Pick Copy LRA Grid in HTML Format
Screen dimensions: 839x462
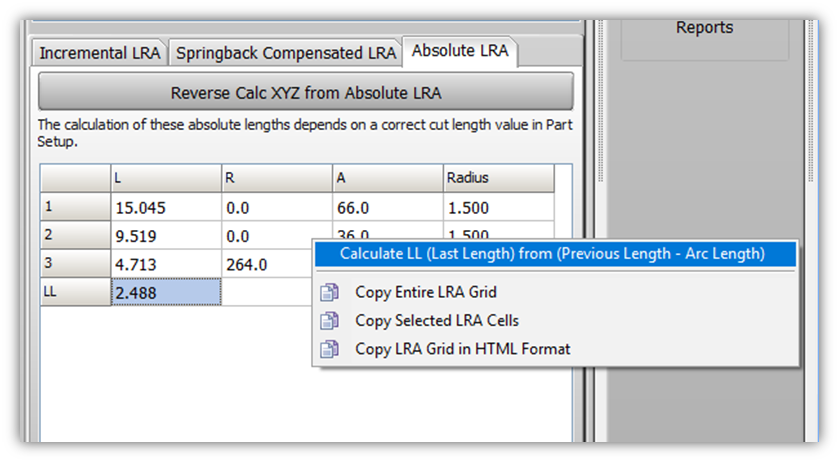click(463, 349)
